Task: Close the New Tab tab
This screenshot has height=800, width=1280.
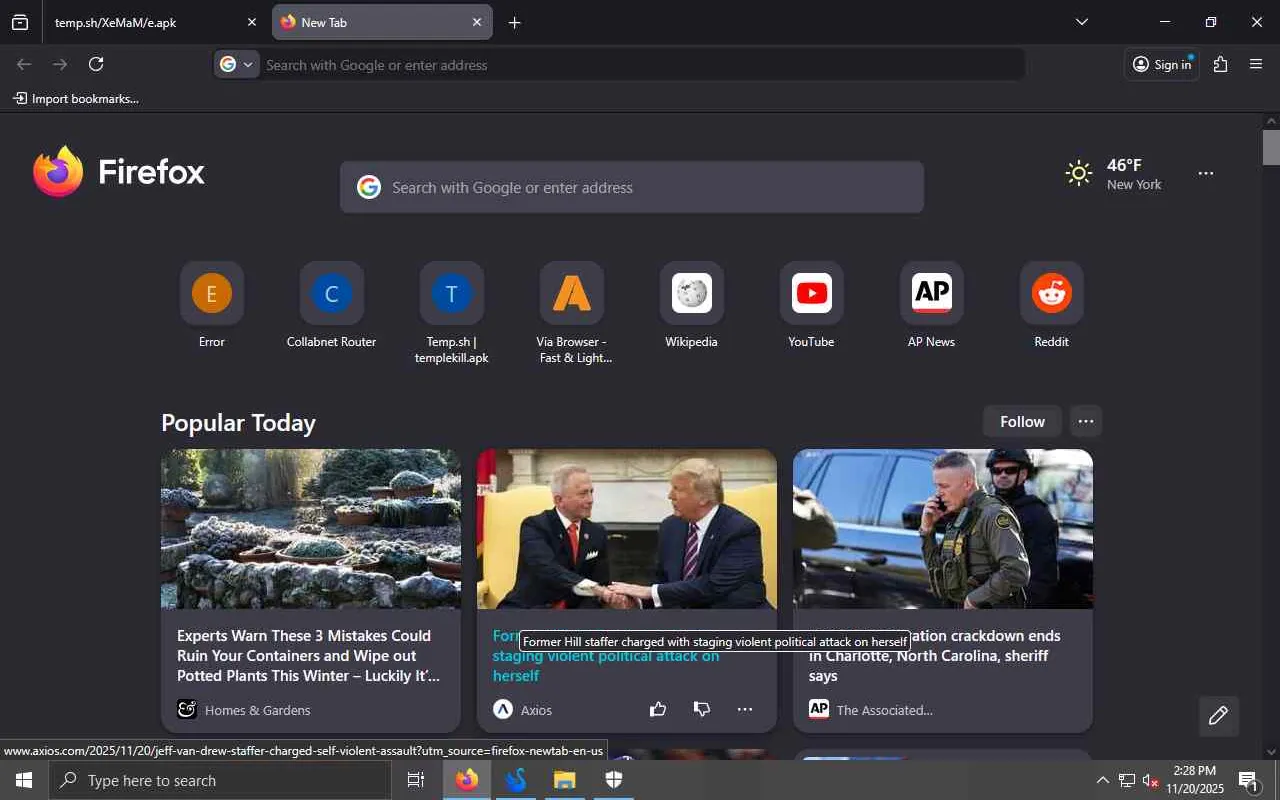Action: (476, 22)
